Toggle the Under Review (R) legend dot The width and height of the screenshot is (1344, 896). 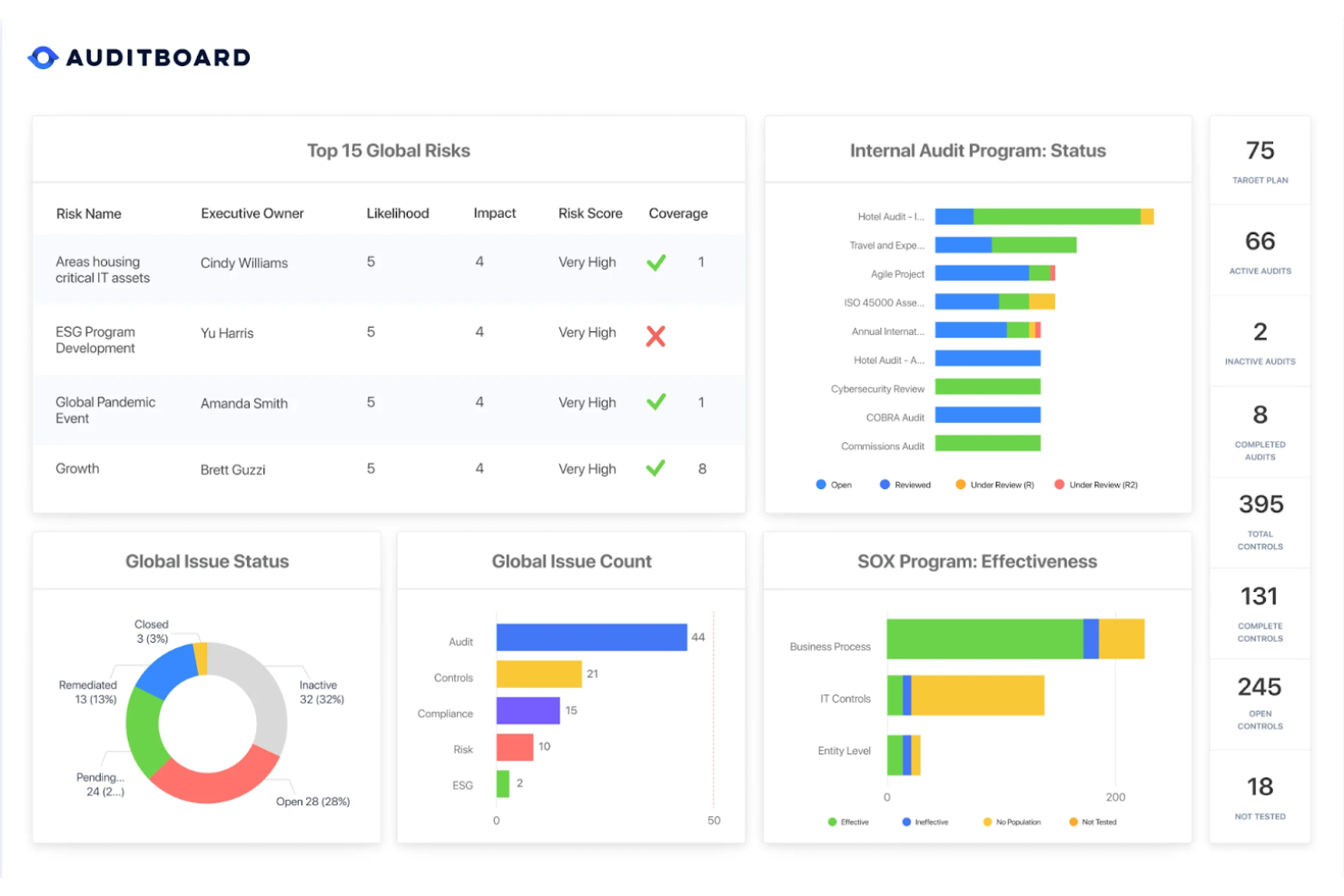(961, 485)
